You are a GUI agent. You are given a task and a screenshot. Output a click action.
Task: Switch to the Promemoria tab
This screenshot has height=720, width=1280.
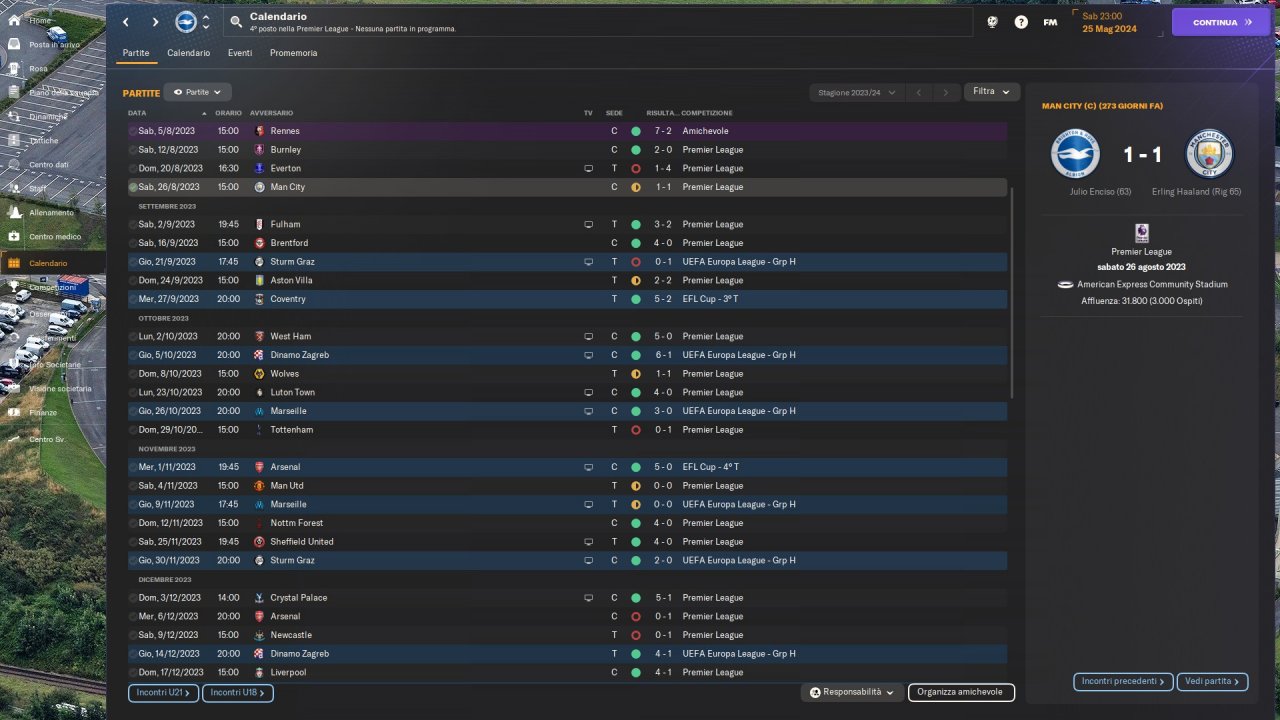294,53
